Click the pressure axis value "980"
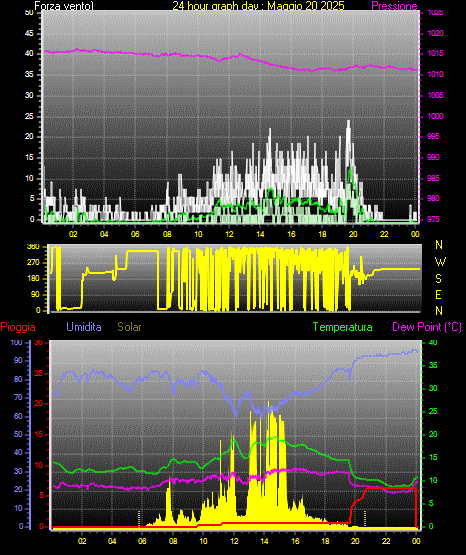 click(x=433, y=198)
